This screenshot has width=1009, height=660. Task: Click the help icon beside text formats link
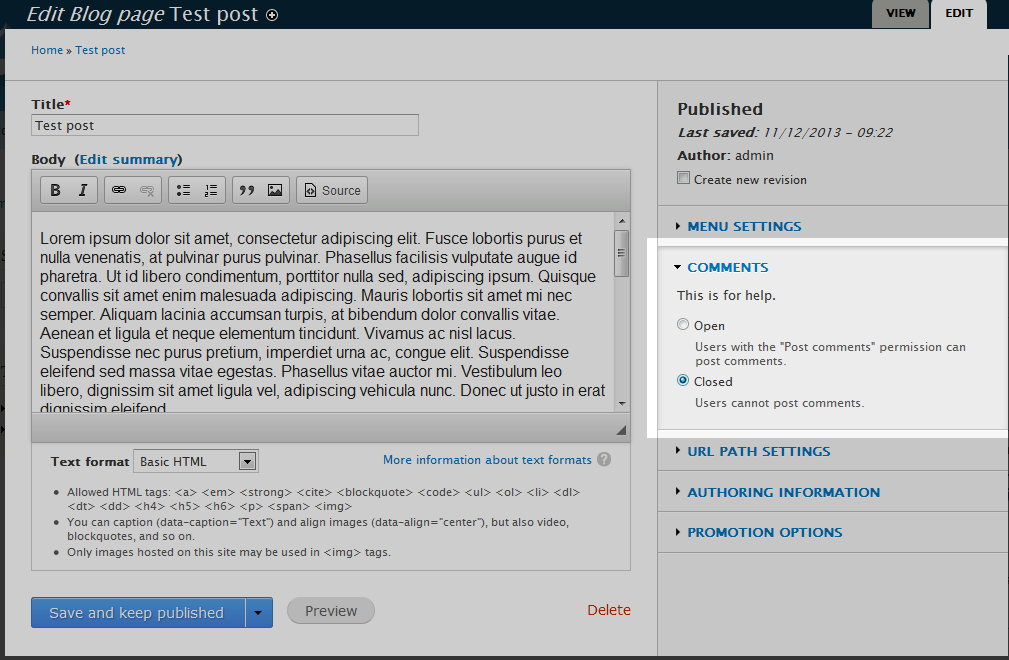coord(604,459)
